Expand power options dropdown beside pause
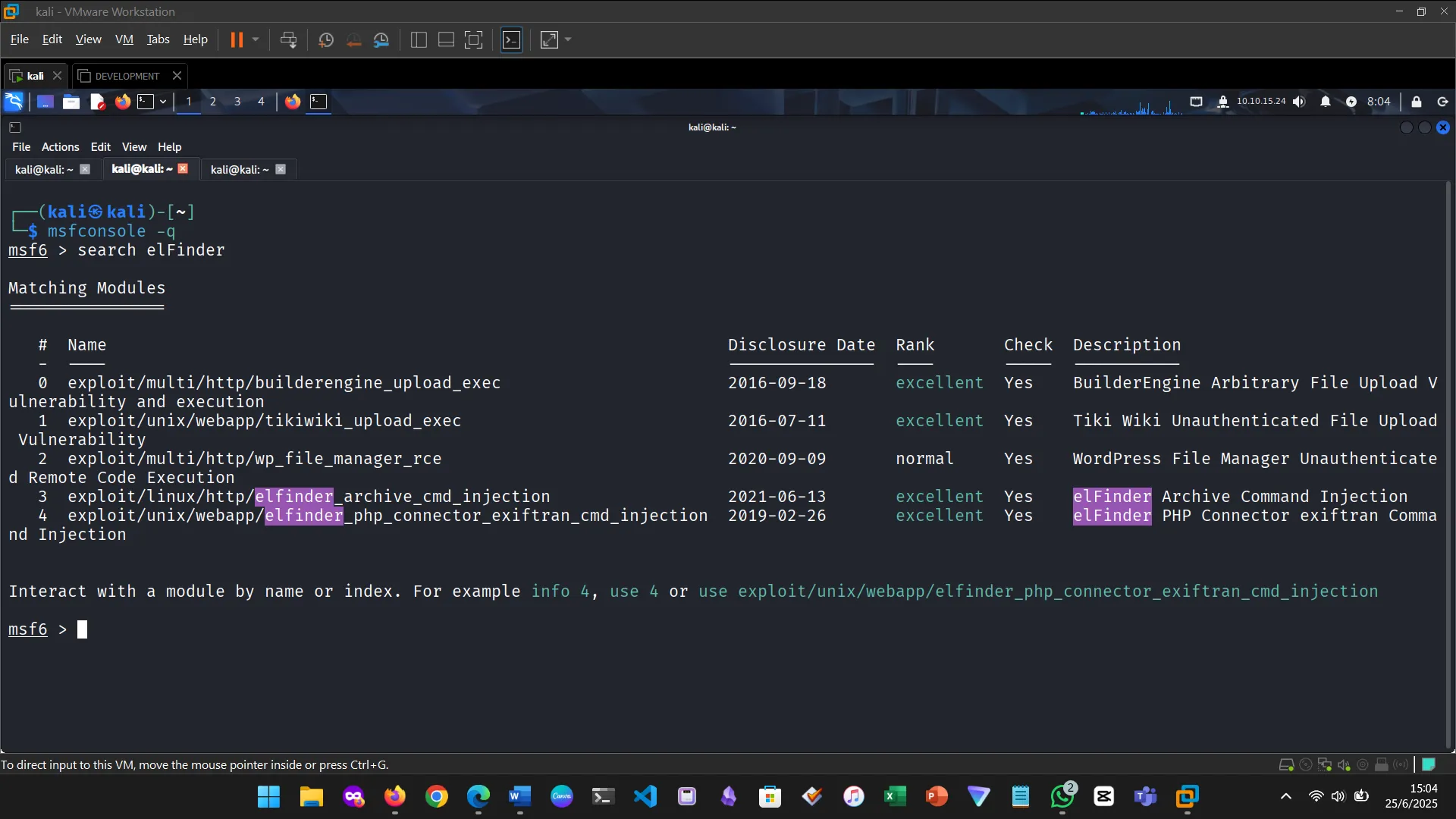Image resolution: width=1456 pixels, height=819 pixels. pos(256,40)
